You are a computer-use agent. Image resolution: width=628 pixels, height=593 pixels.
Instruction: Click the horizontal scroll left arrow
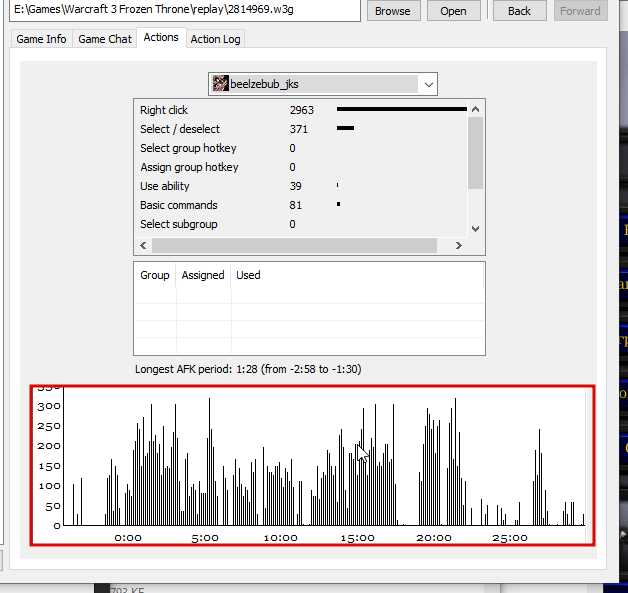tap(143, 245)
